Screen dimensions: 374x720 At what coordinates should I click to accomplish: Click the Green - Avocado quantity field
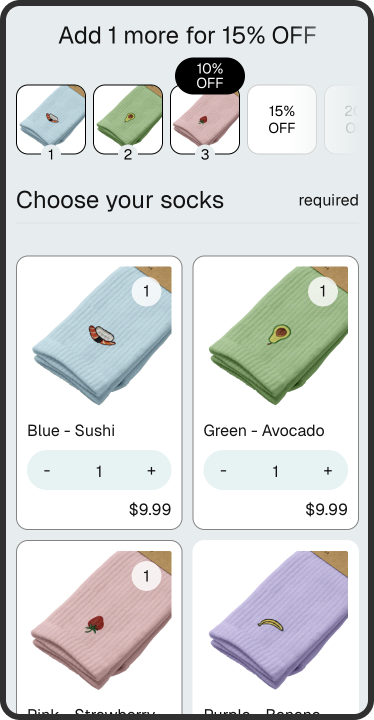[x=275, y=471]
